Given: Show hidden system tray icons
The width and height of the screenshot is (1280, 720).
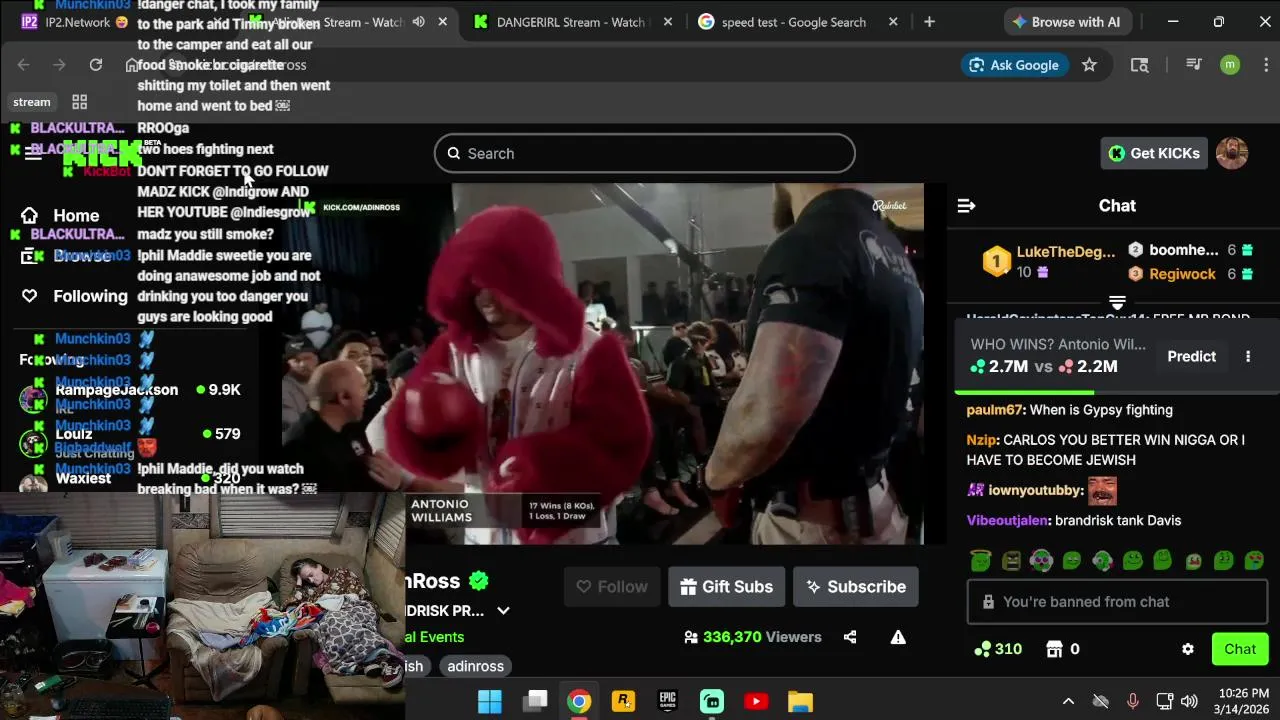Looking at the screenshot, I should pyautogui.click(x=1068, y=701).
